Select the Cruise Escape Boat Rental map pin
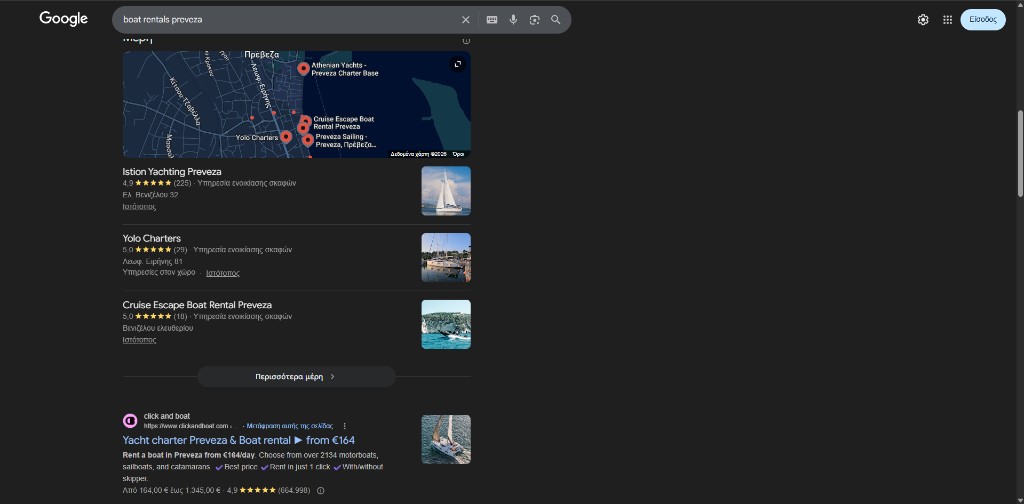The height and width of the screenshot is (504, 1024). coord(306,121)
